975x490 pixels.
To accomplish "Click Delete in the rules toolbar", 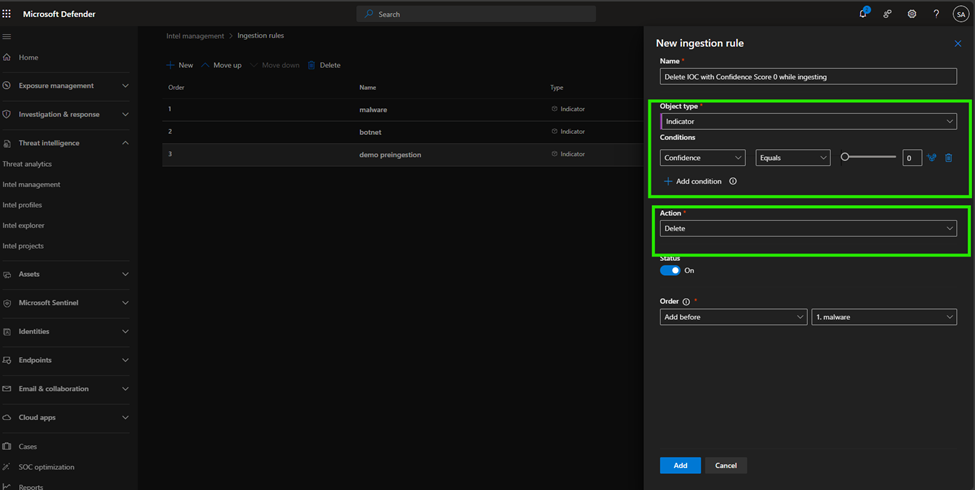I will [x=324, y=65].
